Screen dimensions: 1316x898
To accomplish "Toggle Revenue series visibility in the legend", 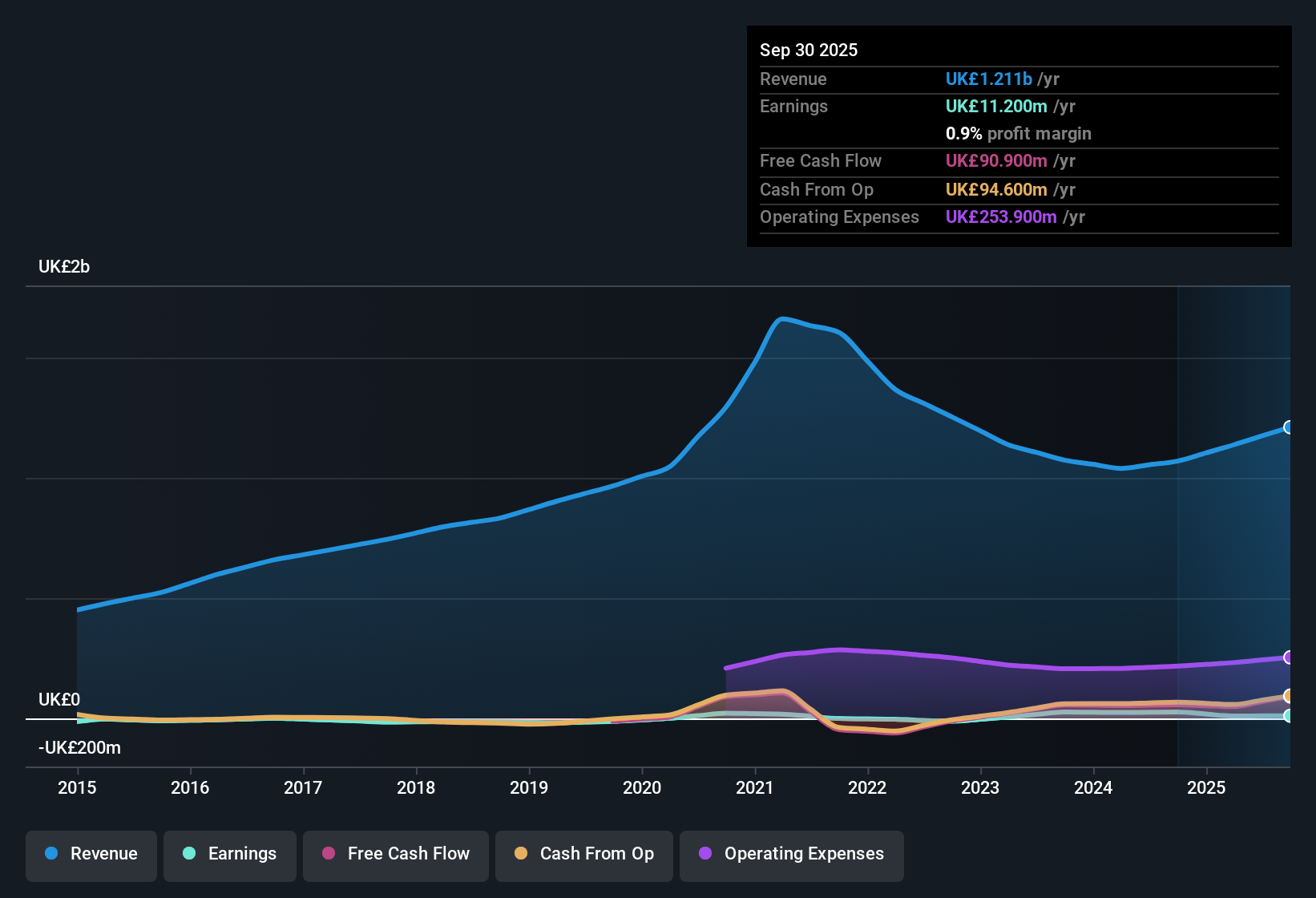I will tap(91, 854).
